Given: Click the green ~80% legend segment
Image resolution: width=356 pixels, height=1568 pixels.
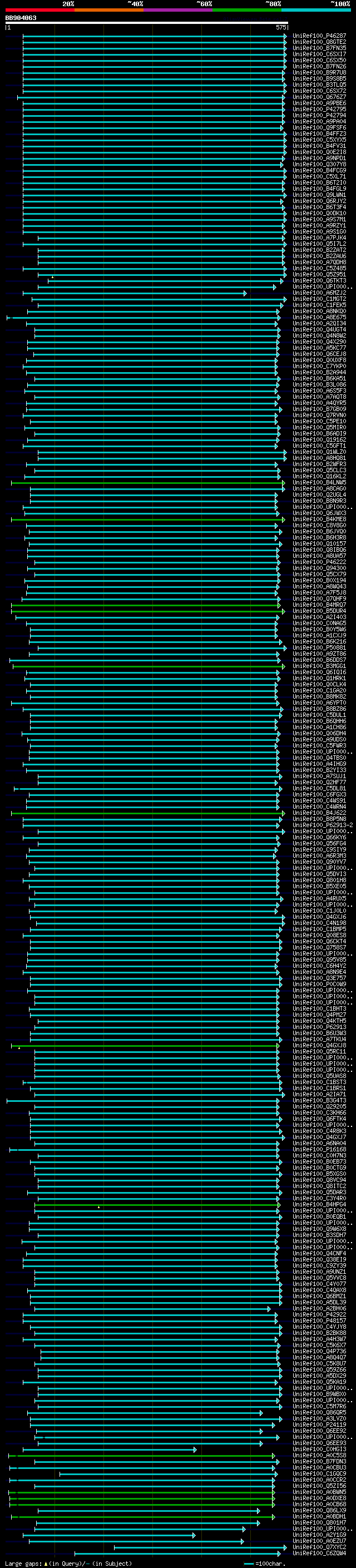Looking at the screenshot, I should pyautogui.click(x=247, y=11).
